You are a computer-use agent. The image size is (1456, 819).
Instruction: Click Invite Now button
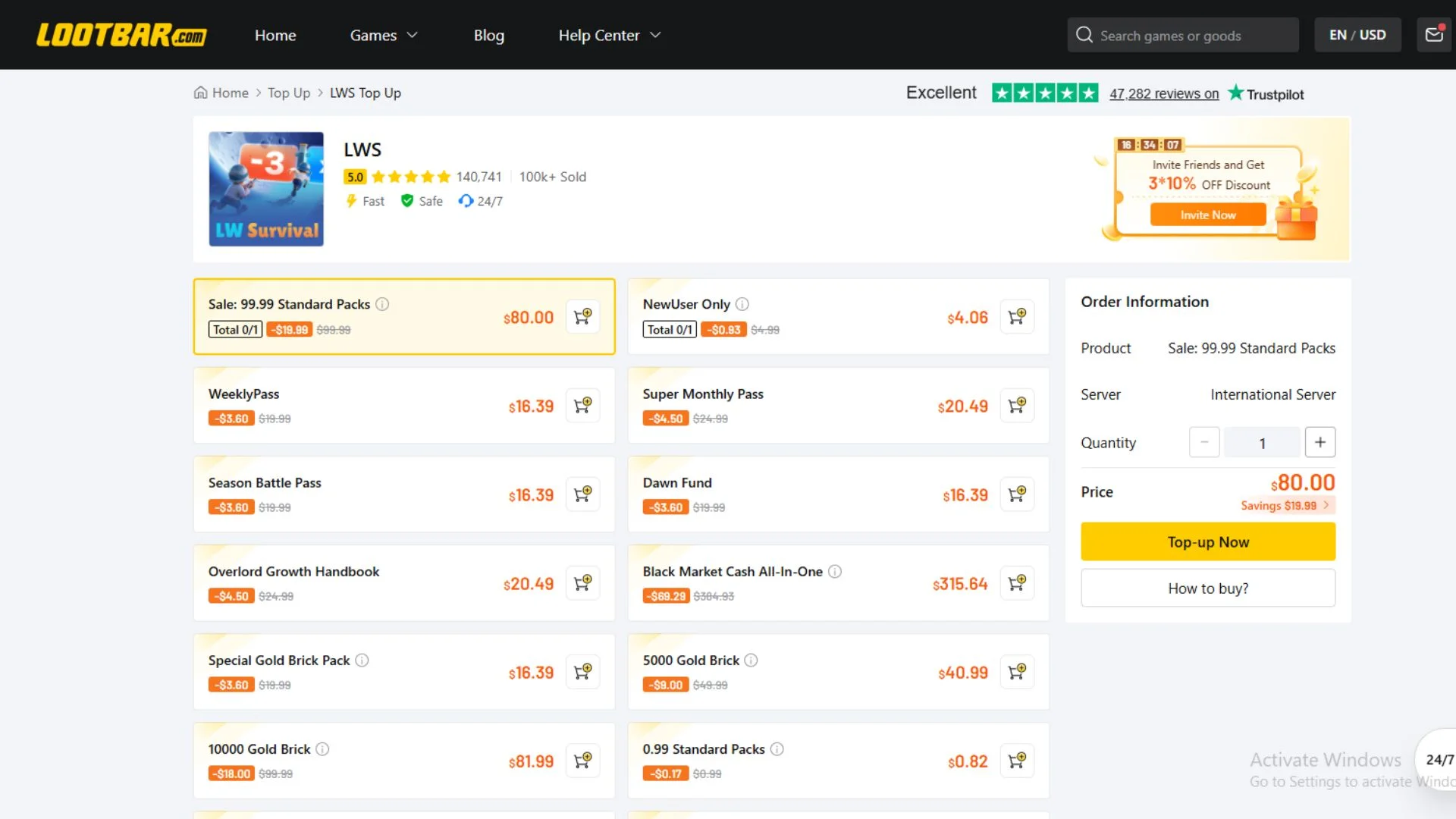1208,215
